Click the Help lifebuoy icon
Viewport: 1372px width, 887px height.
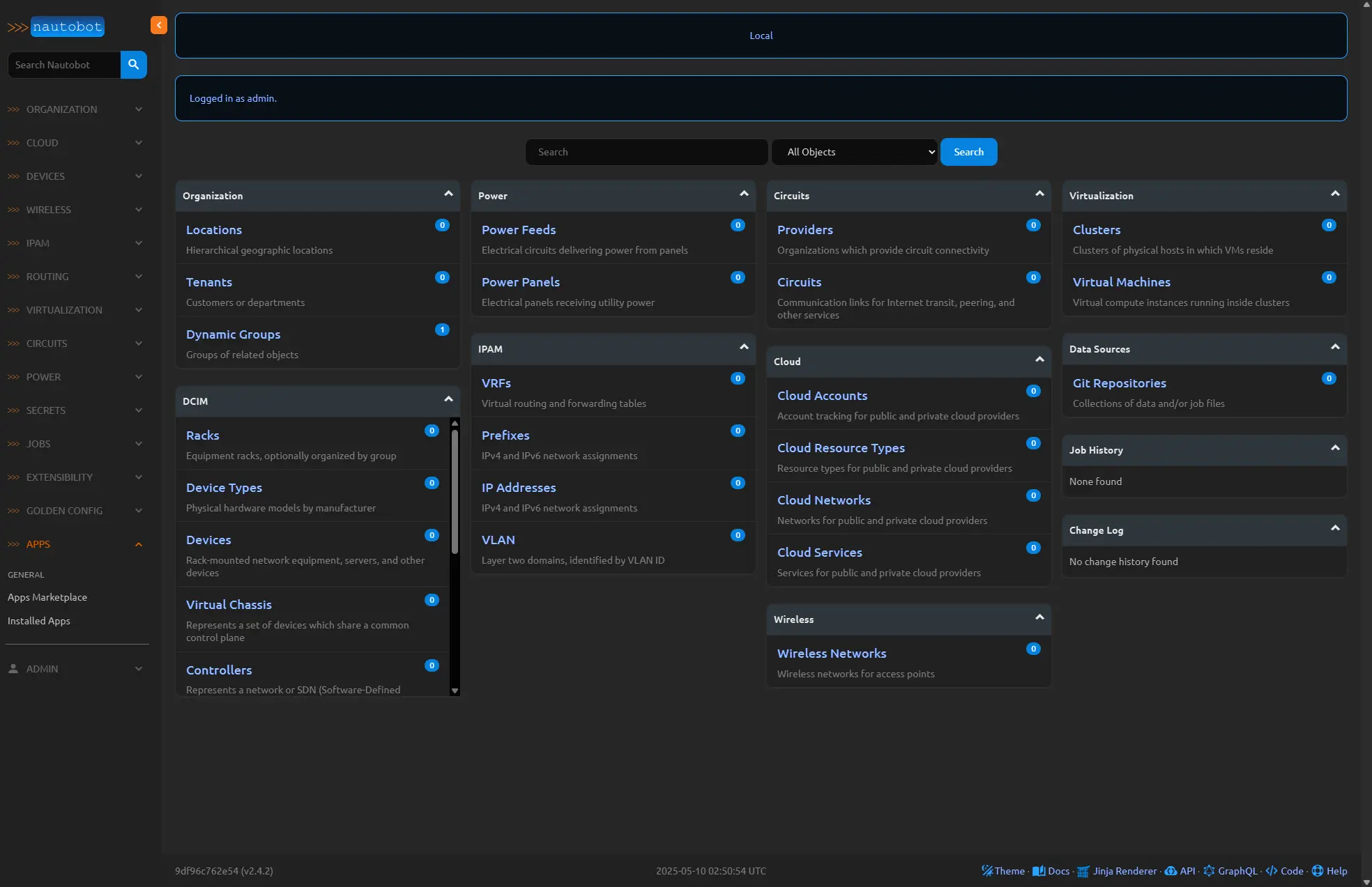pos(1318,871)
